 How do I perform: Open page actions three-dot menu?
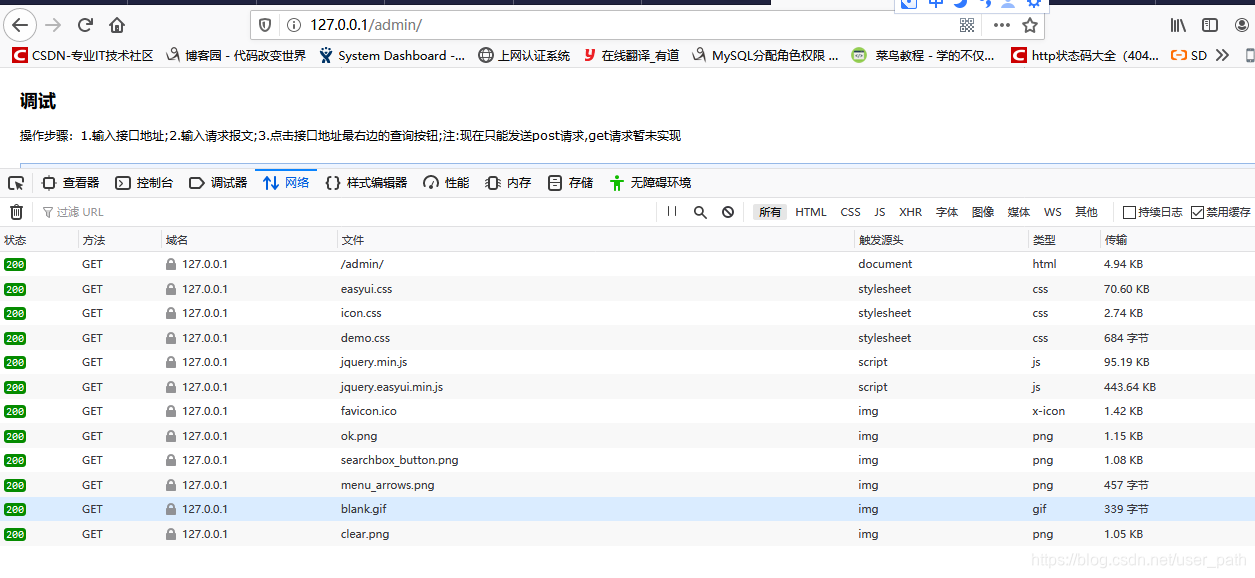[1001, 25]
